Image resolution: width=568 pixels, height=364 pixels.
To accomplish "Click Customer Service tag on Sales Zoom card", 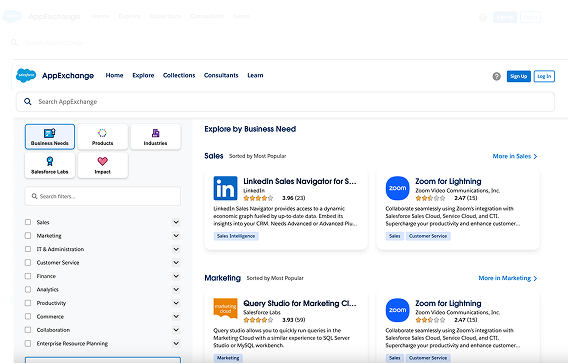I will (x=428, y=236).
